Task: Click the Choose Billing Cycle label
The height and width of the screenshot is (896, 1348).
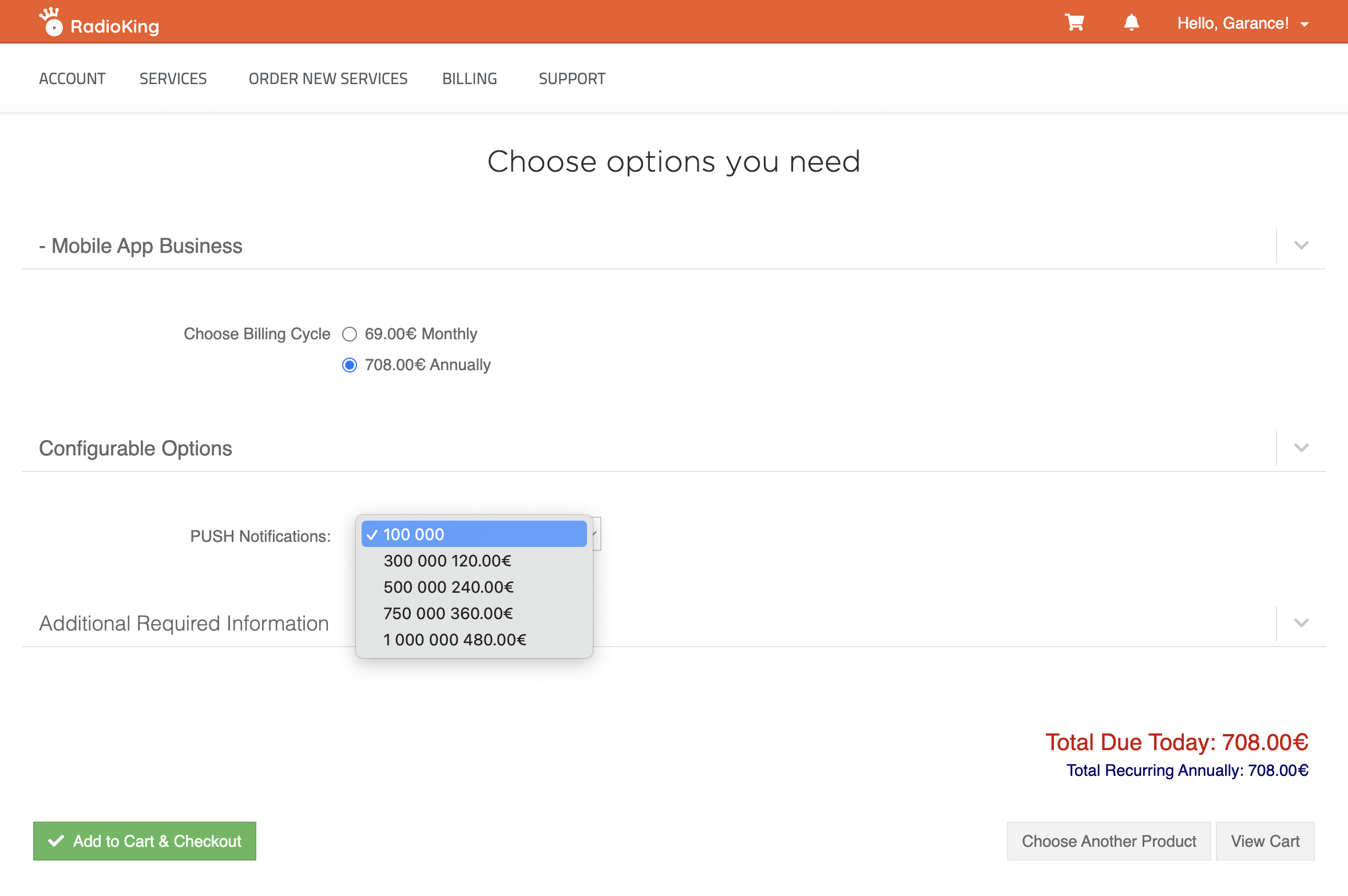Action: point(256,334)
